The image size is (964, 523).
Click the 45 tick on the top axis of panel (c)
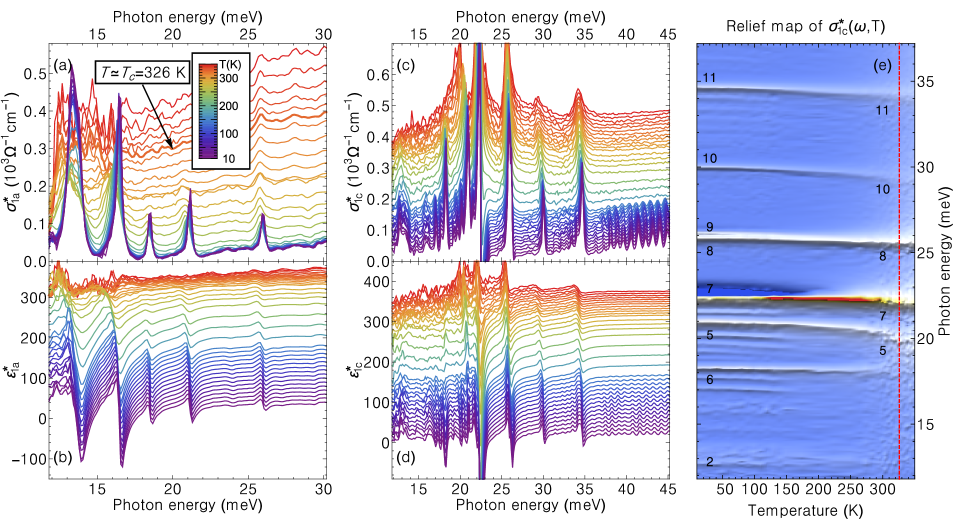pyautogui.click(x=668, y=34)
